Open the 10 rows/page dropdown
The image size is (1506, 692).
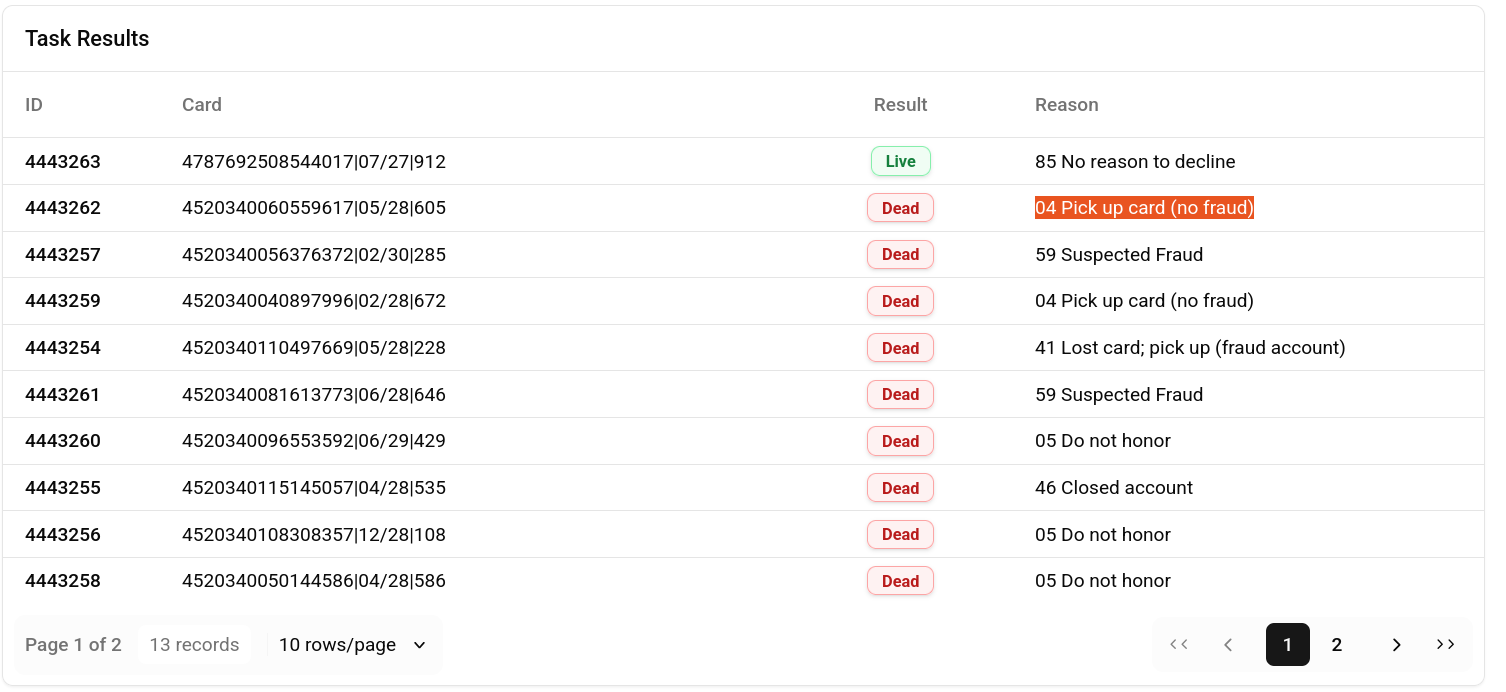[x=352, y=645]
